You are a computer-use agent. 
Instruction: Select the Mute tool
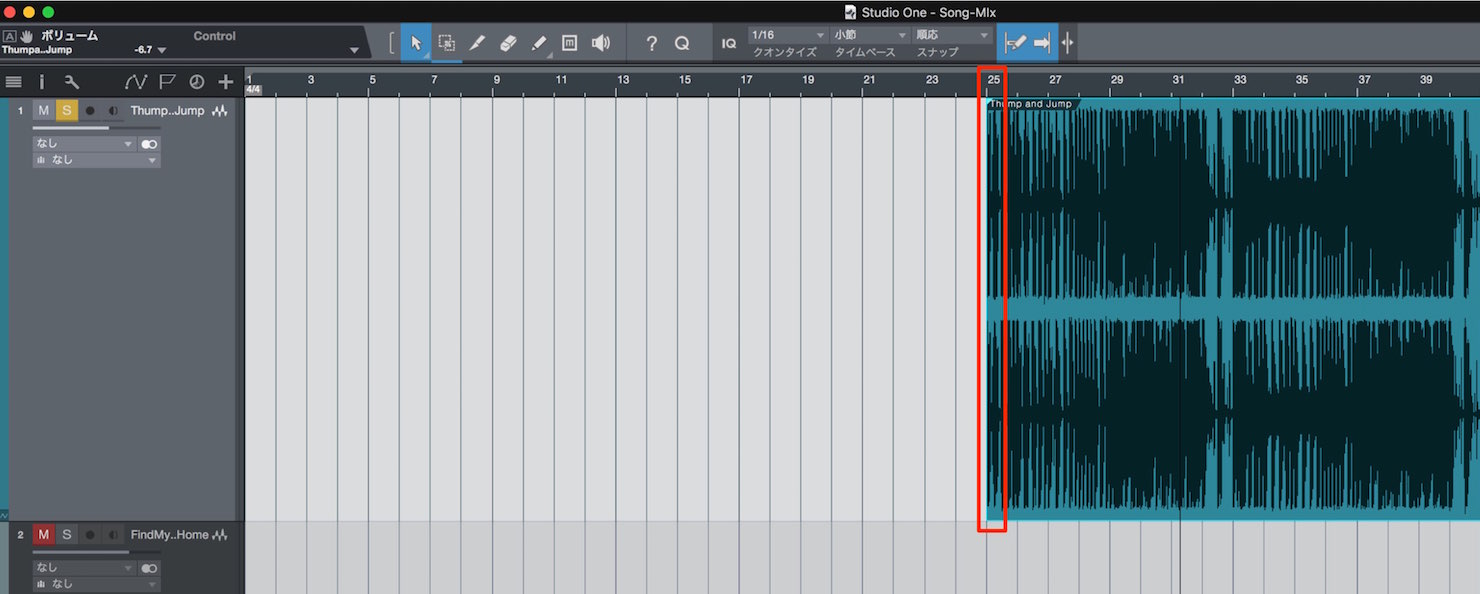coord(569,43)
